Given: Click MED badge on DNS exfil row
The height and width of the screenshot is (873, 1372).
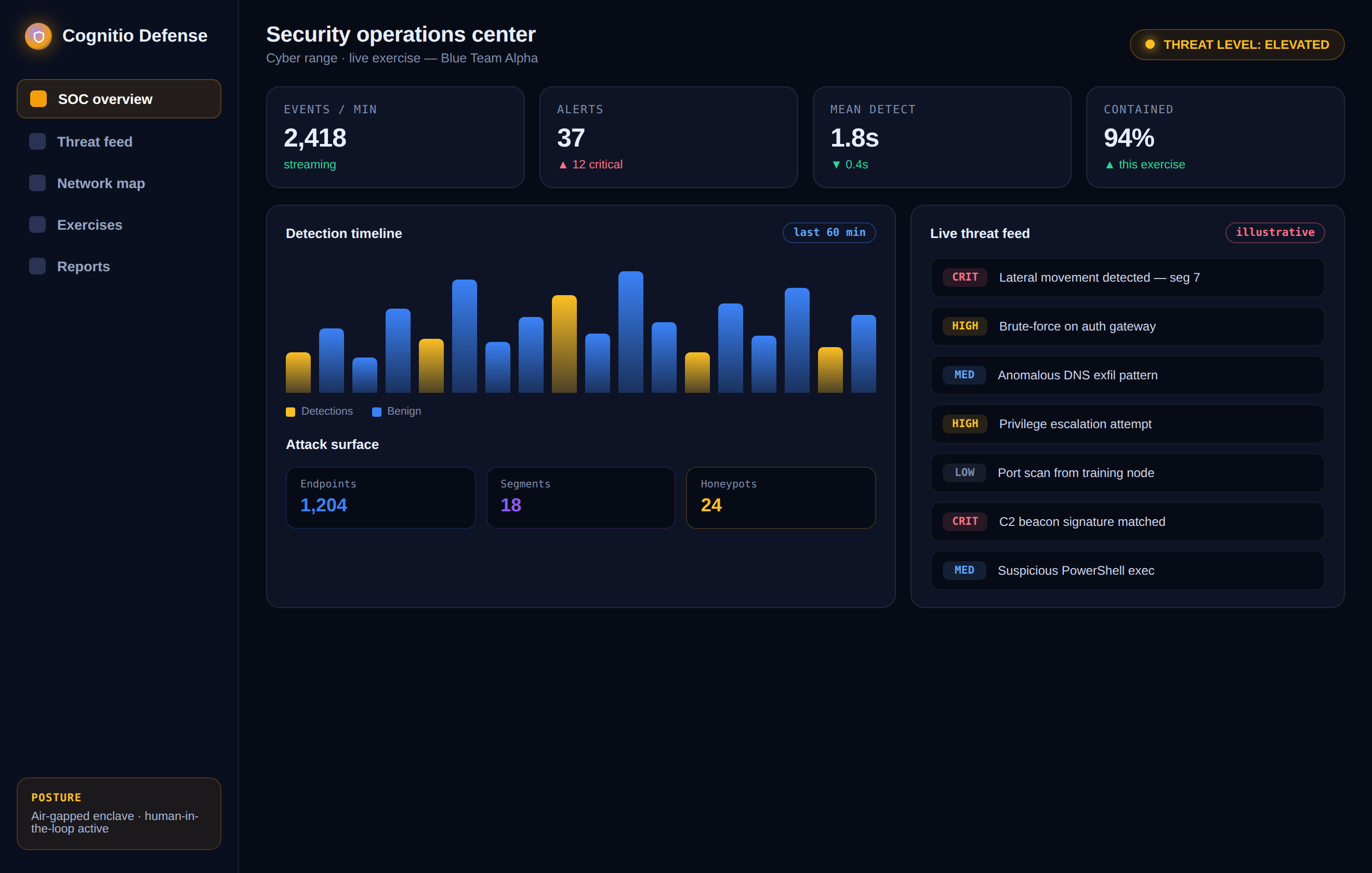Looking at the screenshot, I should 964,374.
